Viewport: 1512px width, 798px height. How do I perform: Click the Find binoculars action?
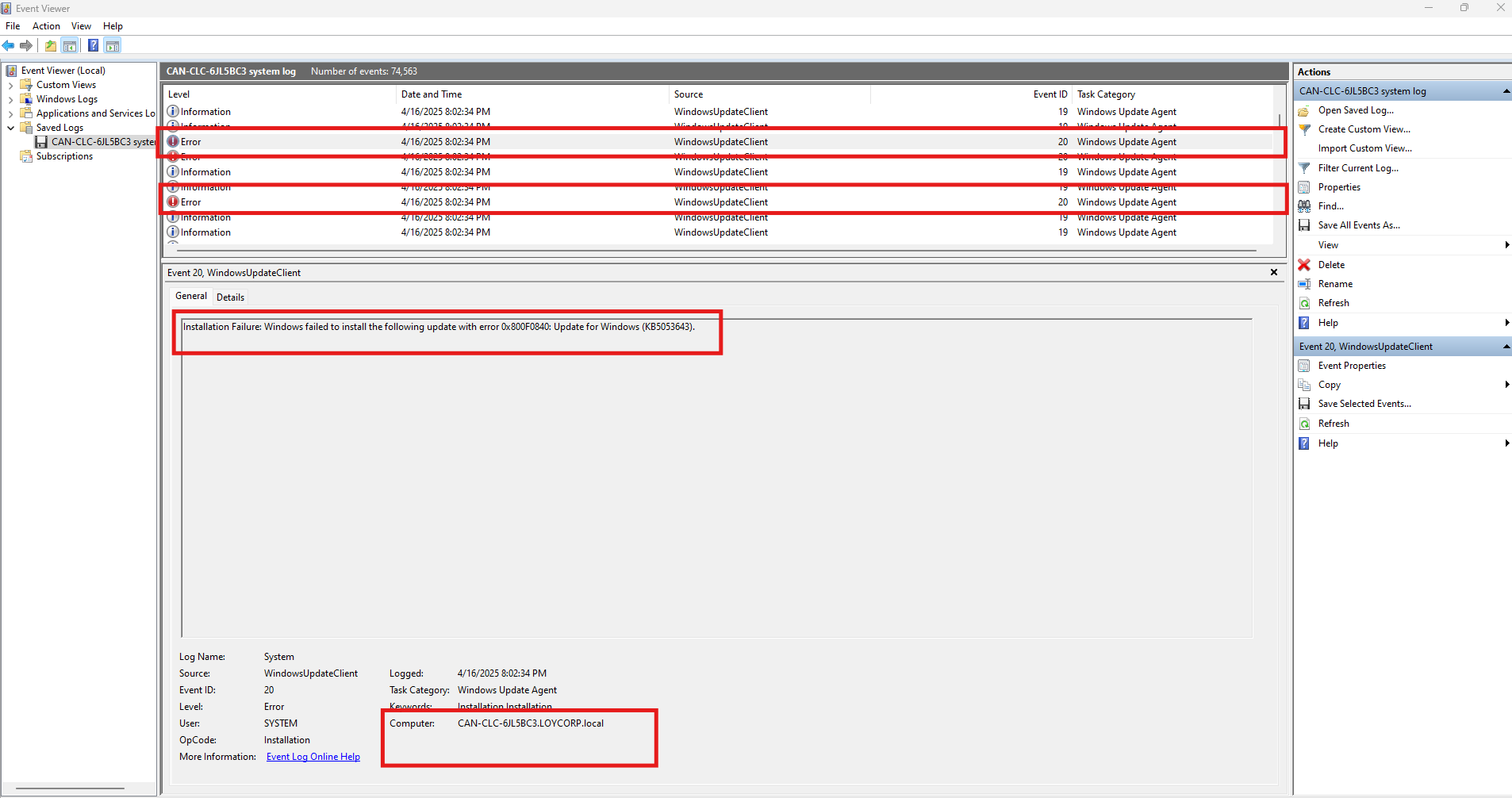1330,206
